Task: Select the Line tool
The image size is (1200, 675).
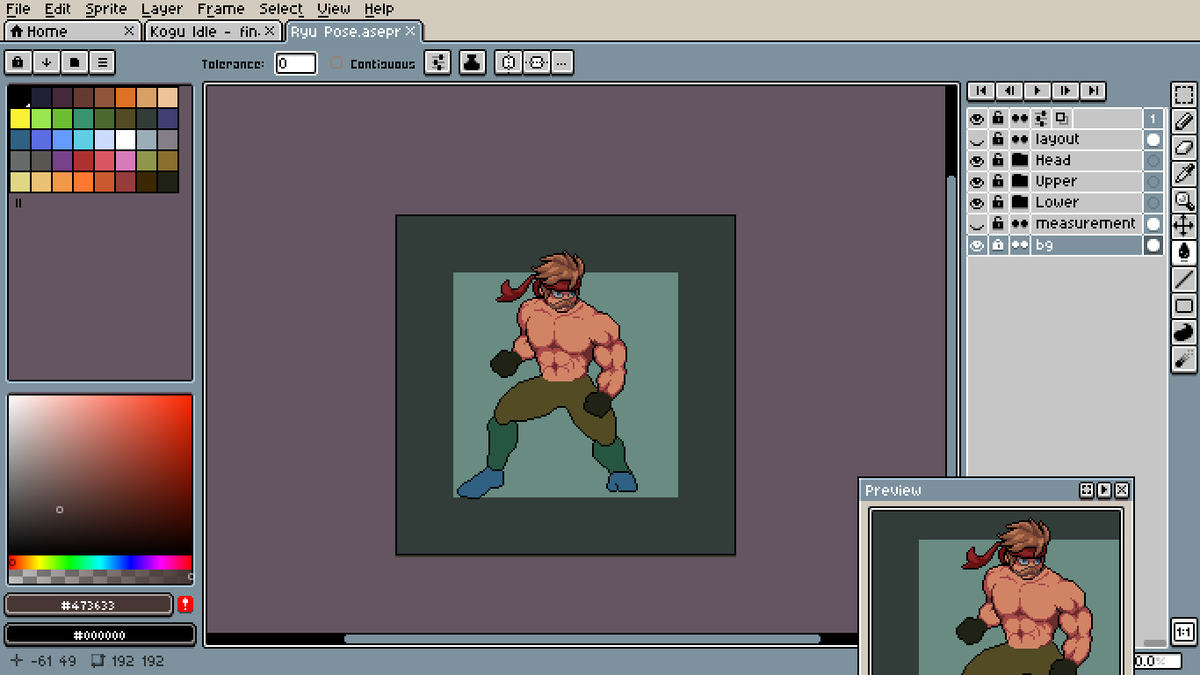Action: (x=1184, y=279)
